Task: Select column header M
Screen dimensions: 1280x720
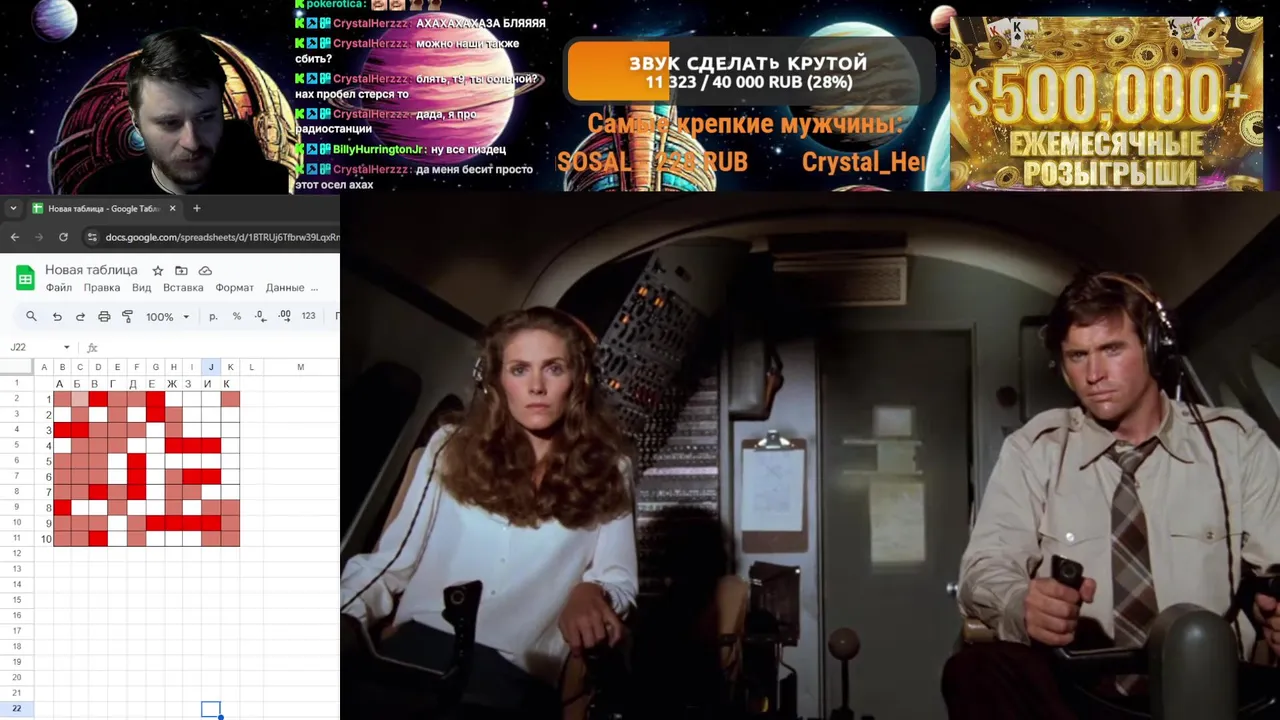Action: pyautogui.click(x=300, y=367)
